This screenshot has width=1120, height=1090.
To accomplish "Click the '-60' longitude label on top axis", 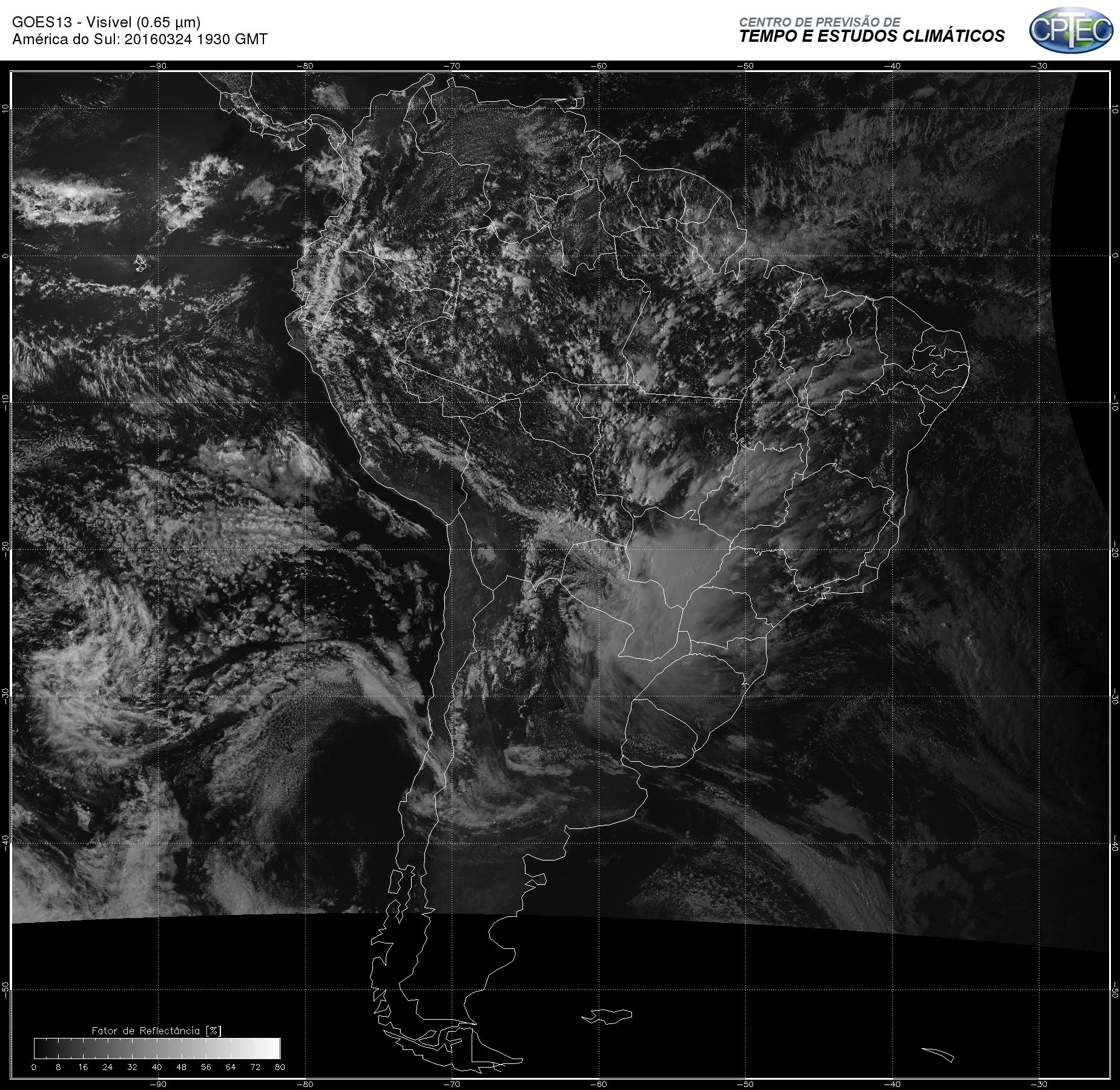I will click(599, 66).
